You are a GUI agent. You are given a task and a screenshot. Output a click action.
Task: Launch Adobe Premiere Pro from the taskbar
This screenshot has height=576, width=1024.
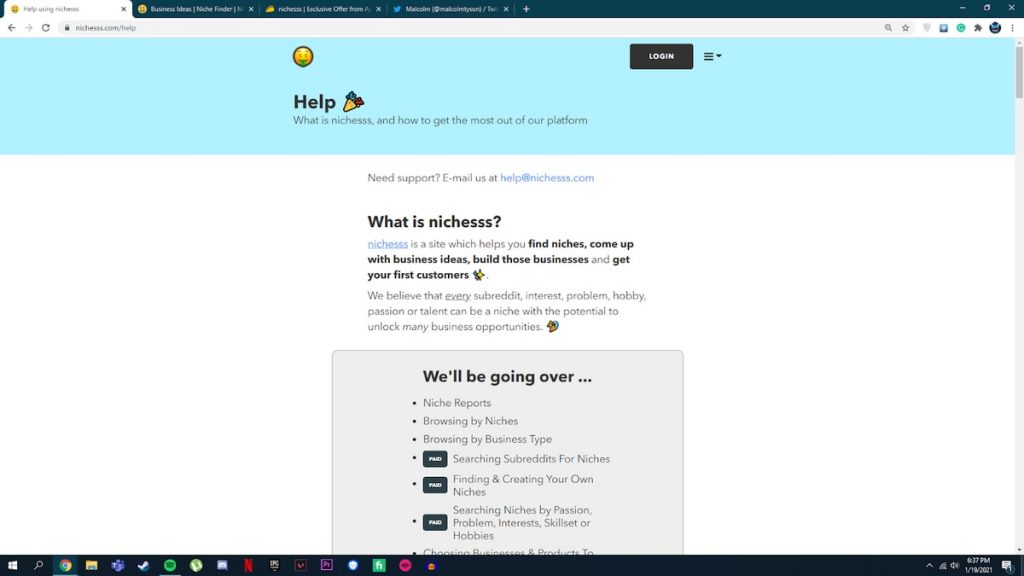tap(327, 566)
